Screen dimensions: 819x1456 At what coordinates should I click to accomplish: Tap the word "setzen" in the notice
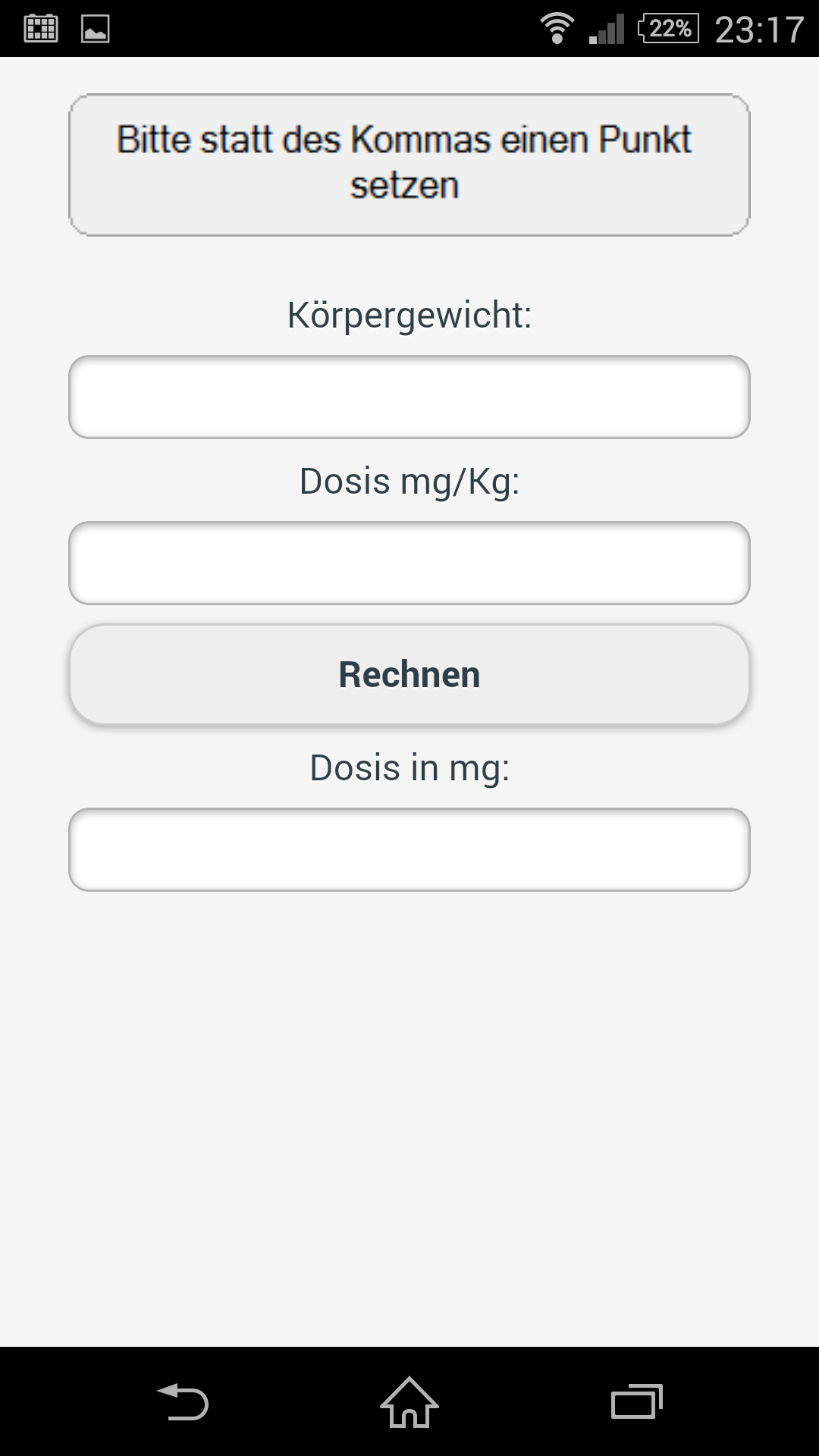(x=404, y=186)
